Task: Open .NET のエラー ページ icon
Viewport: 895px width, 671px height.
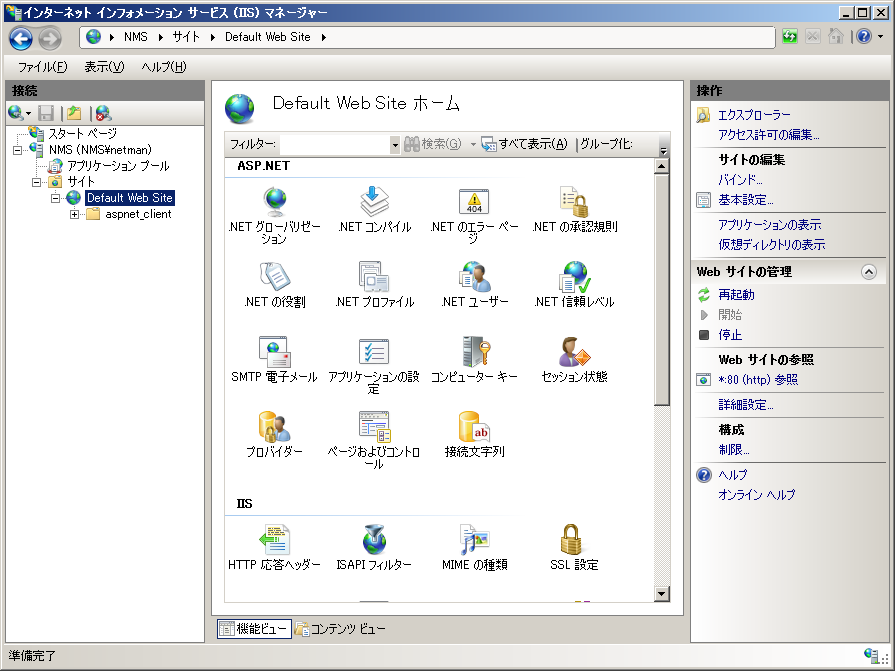Action: pos(474,214)
